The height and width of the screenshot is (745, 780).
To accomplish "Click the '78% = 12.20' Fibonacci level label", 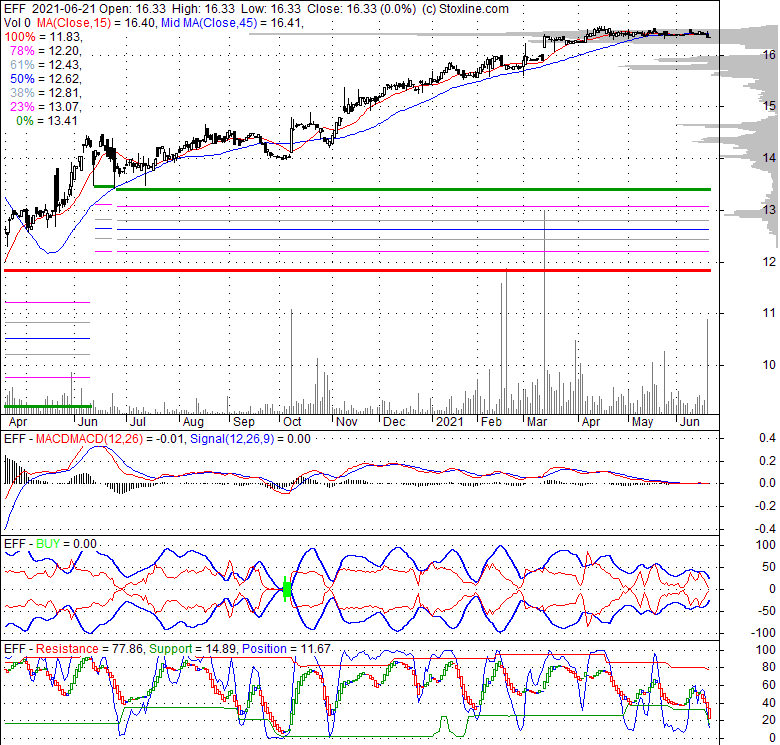I will [45, 51].
